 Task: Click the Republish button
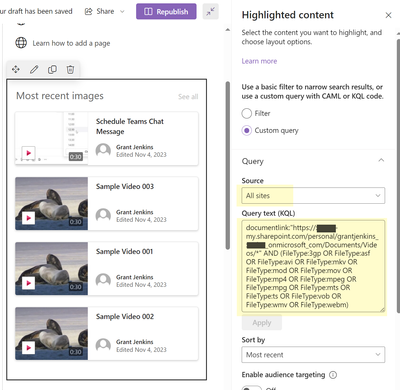click(166, 12)
